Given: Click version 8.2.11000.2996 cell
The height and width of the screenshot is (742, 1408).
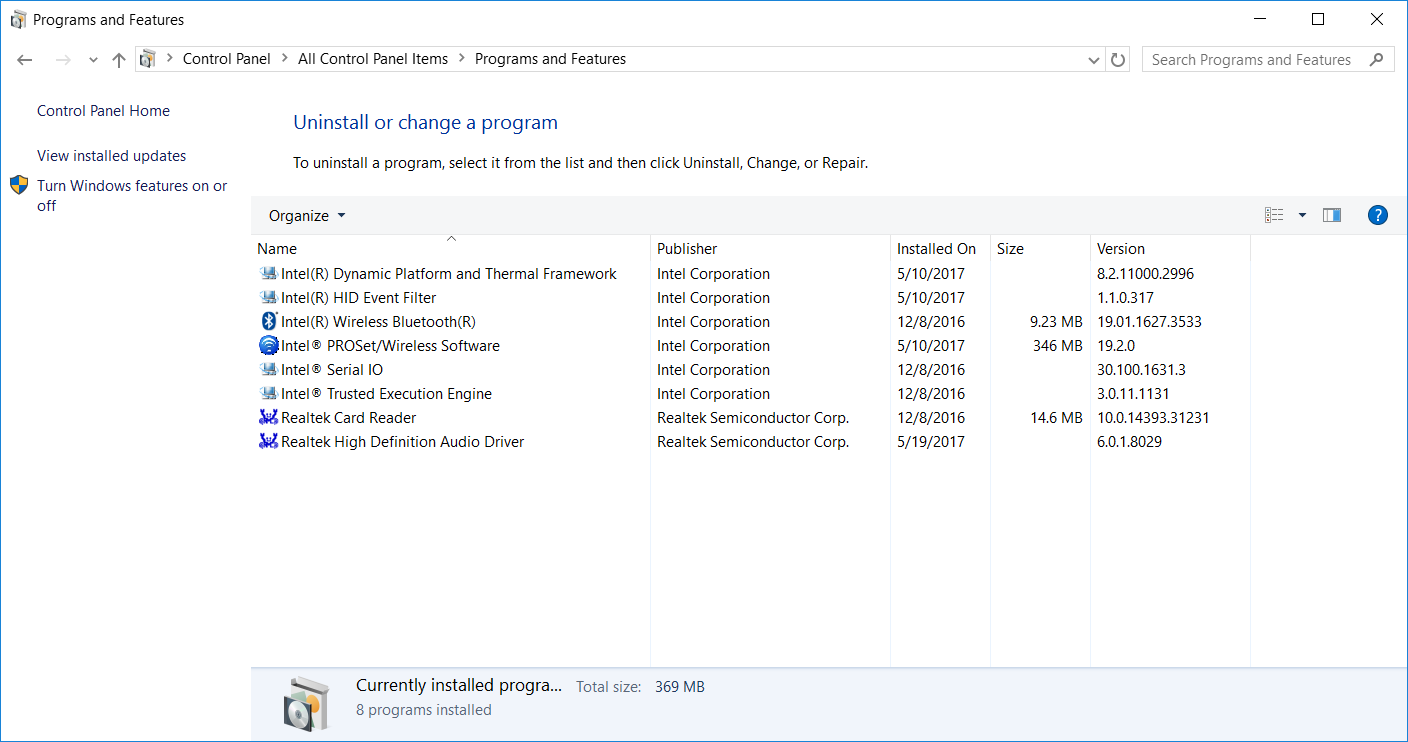Looking at the screenshot, I should tap(1145, 274).
